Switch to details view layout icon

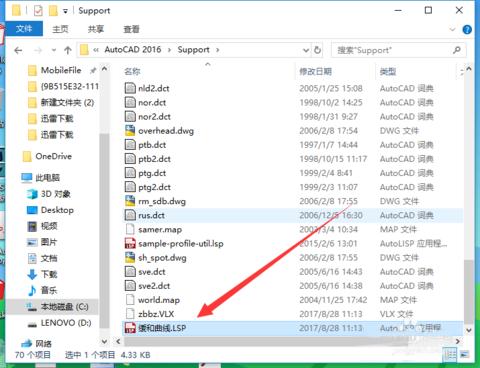click(x=450, y=355)
